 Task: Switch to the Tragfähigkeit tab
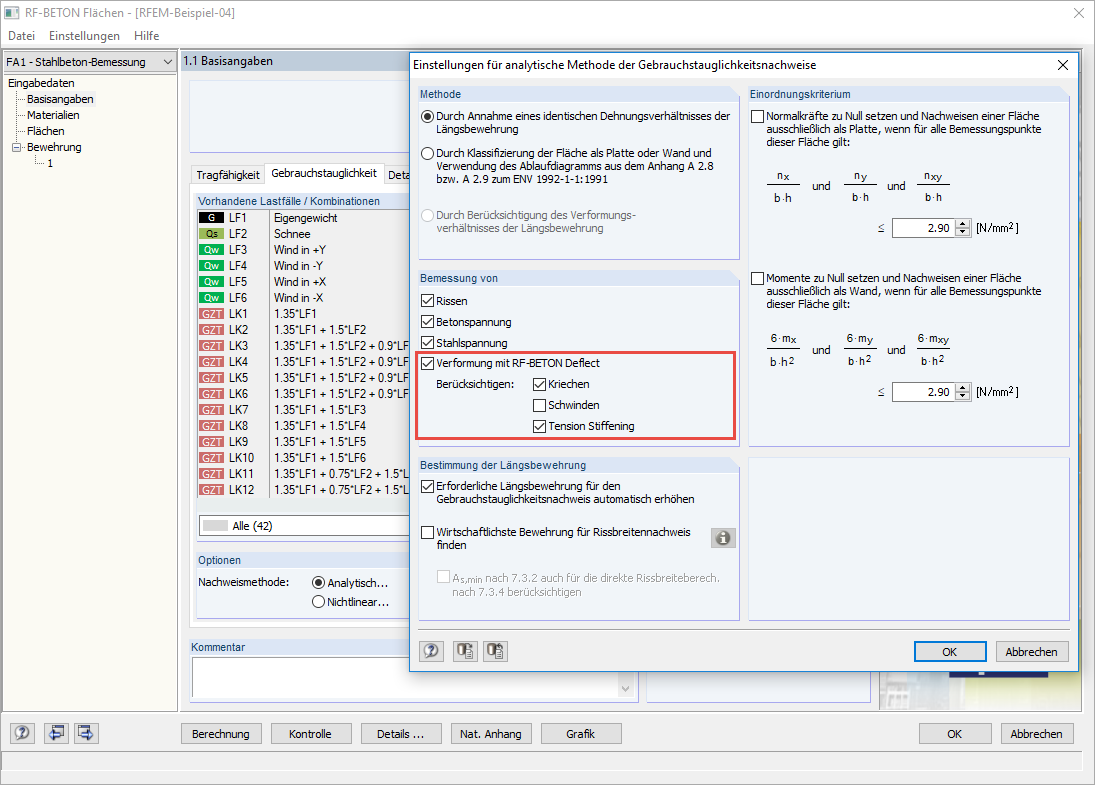point(227,174)
